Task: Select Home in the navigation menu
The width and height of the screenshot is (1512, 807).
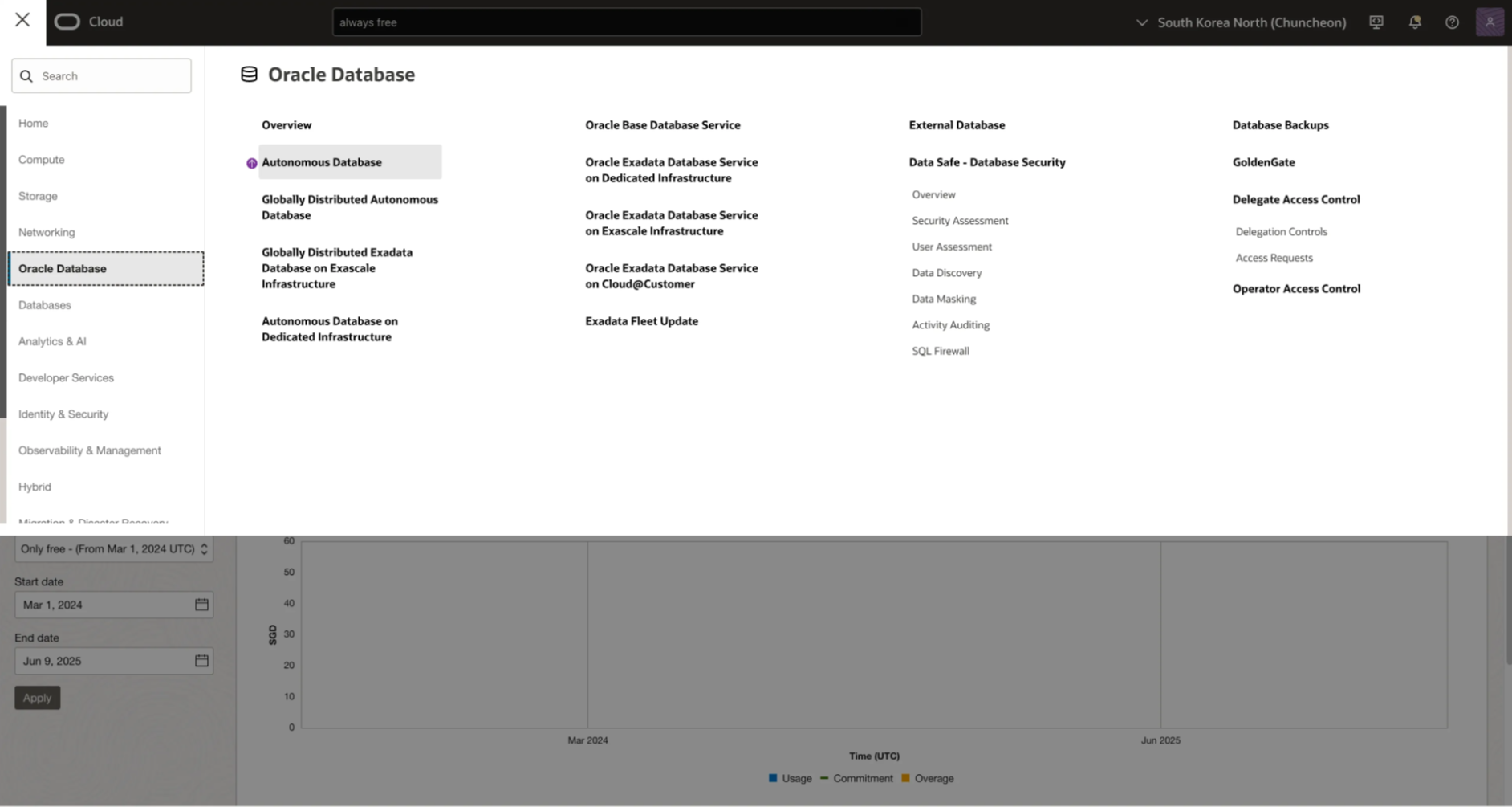Action: tap(34, 124)
